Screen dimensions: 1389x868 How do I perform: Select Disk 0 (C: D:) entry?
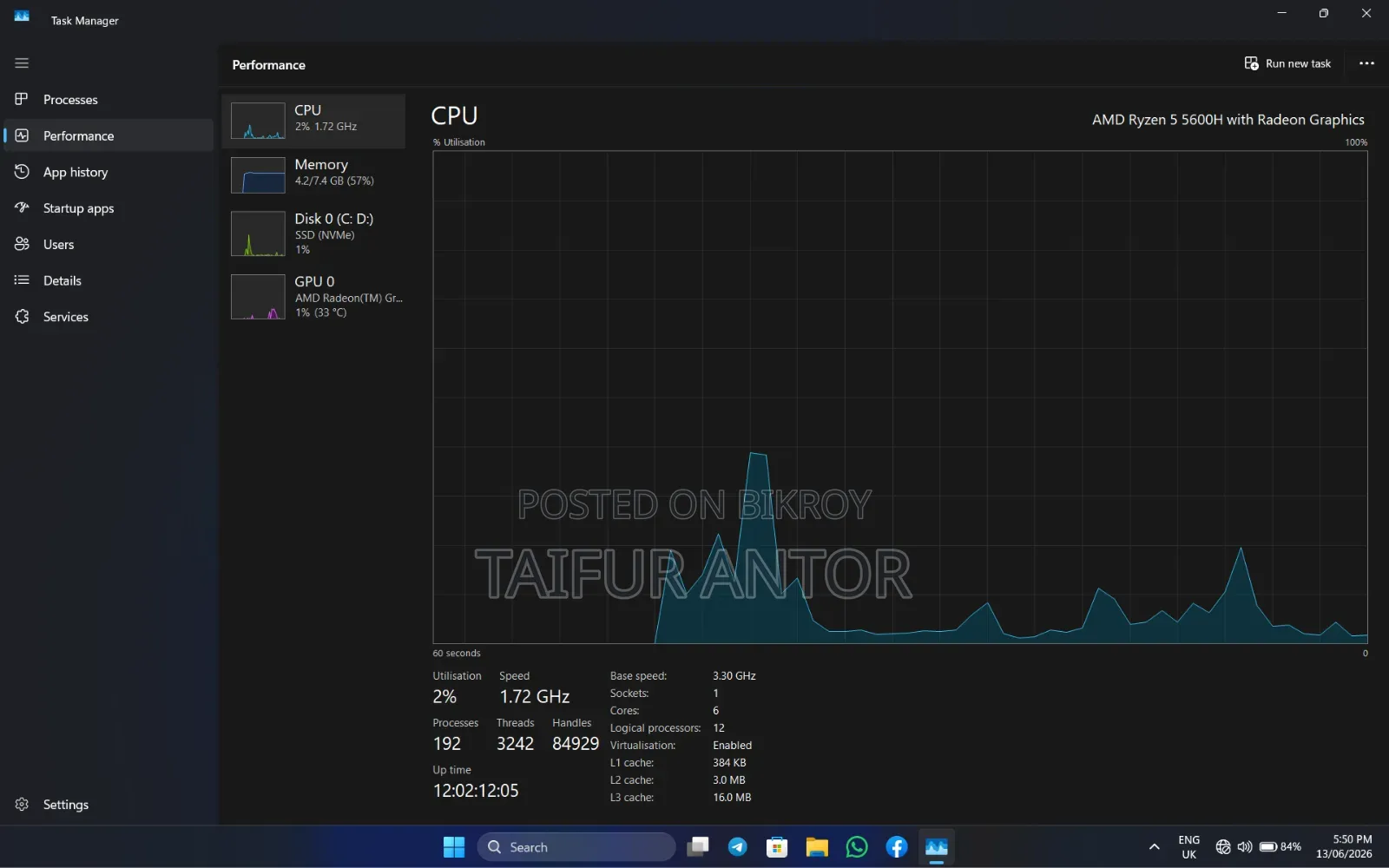pyautogui.click(x=313, y=233)
